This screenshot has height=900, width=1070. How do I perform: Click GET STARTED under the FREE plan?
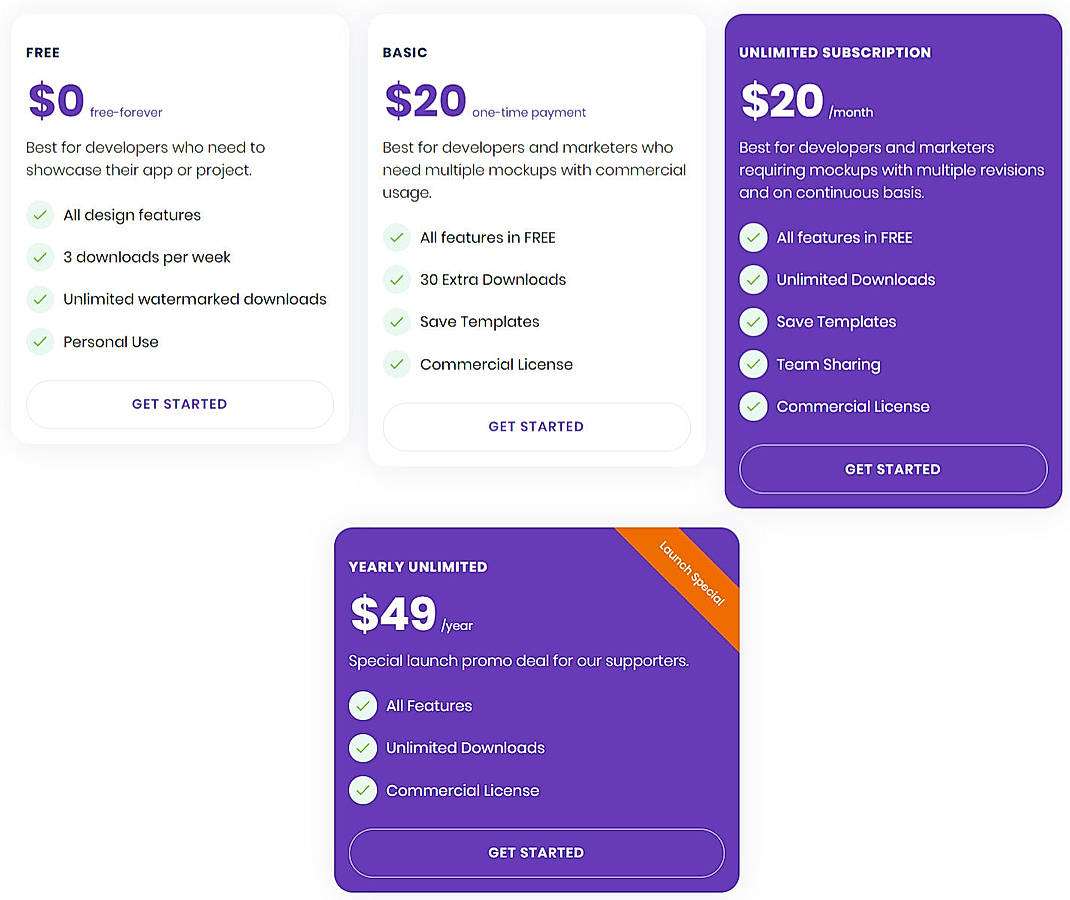click(x=179, y=404)
